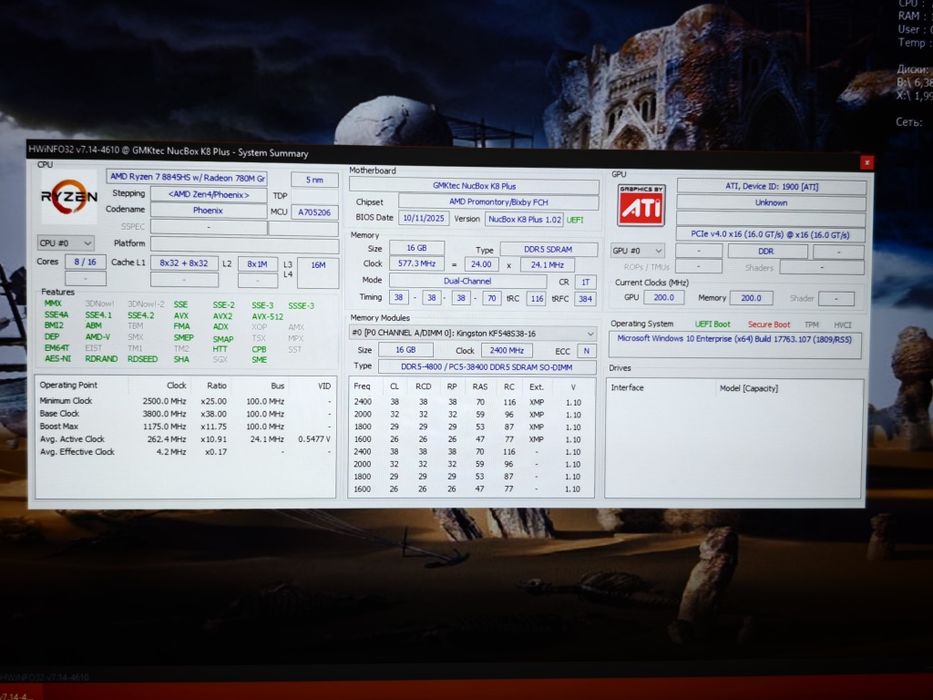The height and width of the screenshot is (700, 933).
Task: Click the ATI graphics logo
Action: pyautogui.click(x=641, y=205)
